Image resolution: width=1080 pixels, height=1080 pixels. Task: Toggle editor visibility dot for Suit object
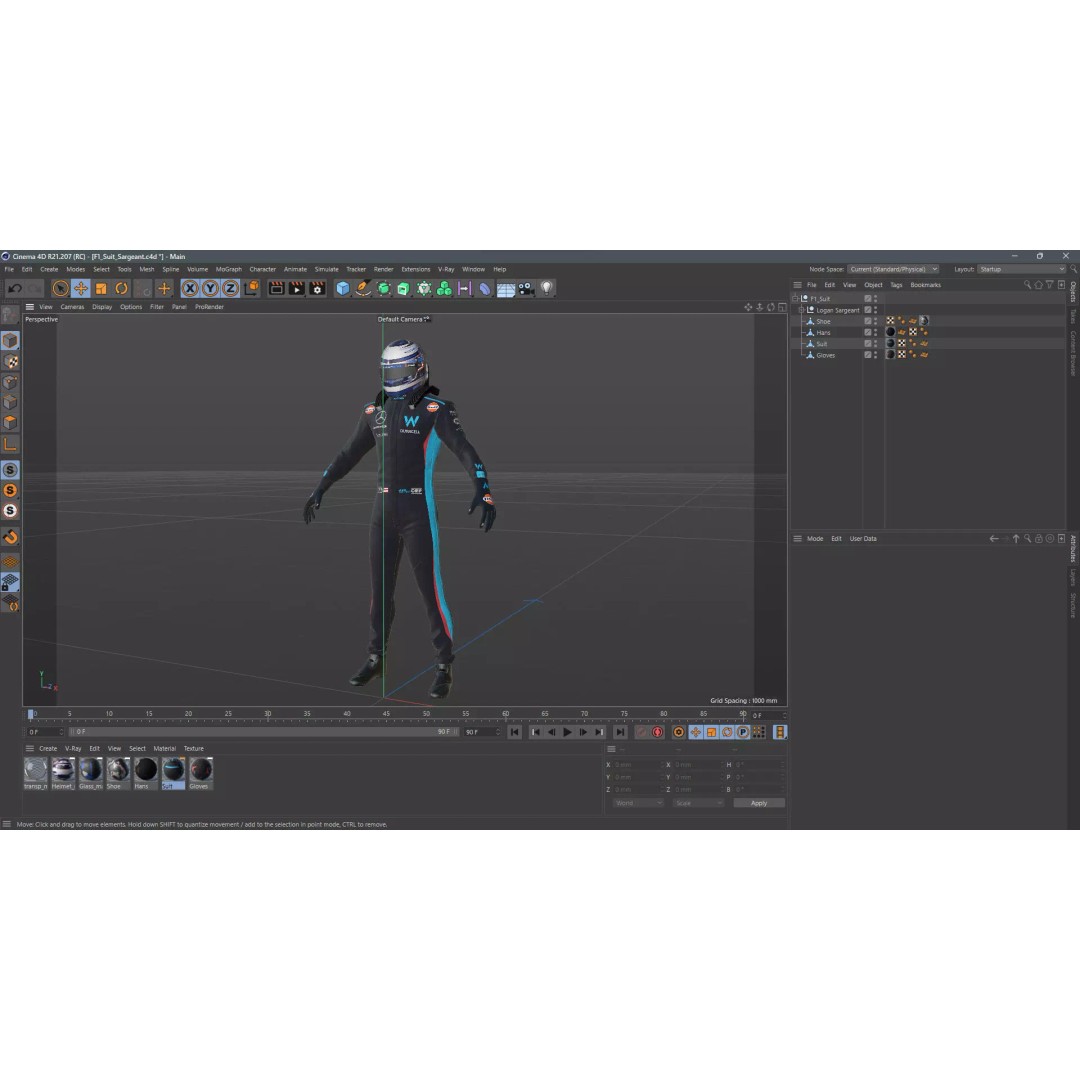coord(876,341)
